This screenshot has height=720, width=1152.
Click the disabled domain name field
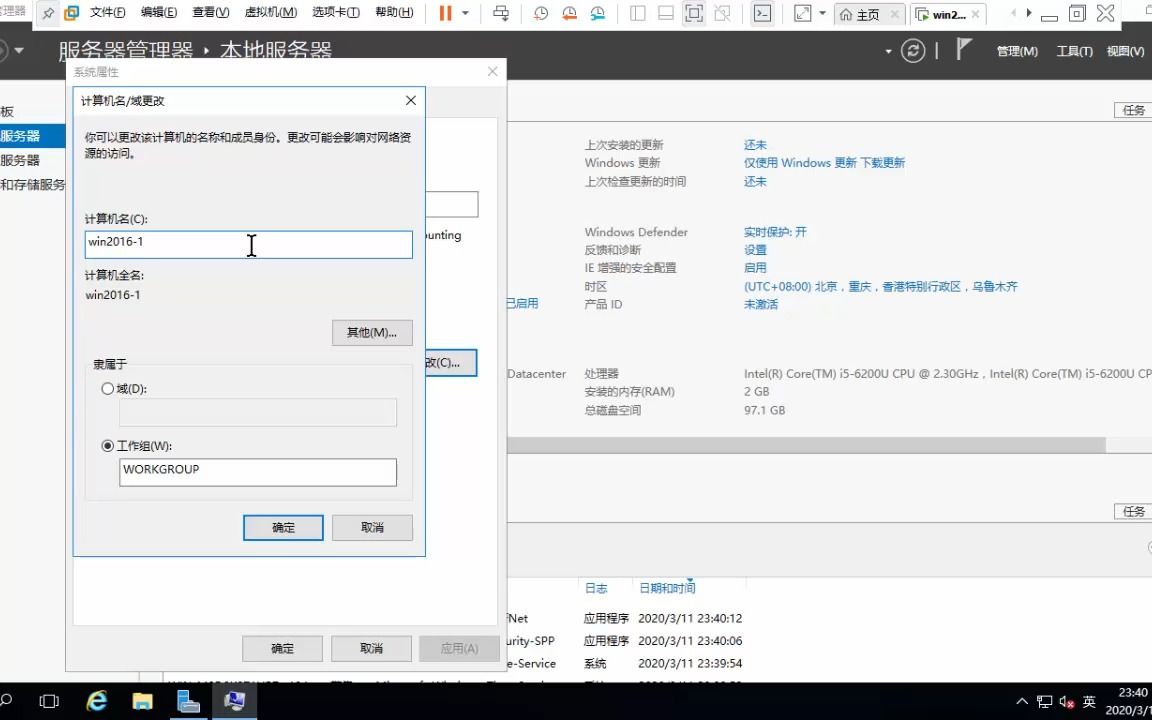(258, 412)
